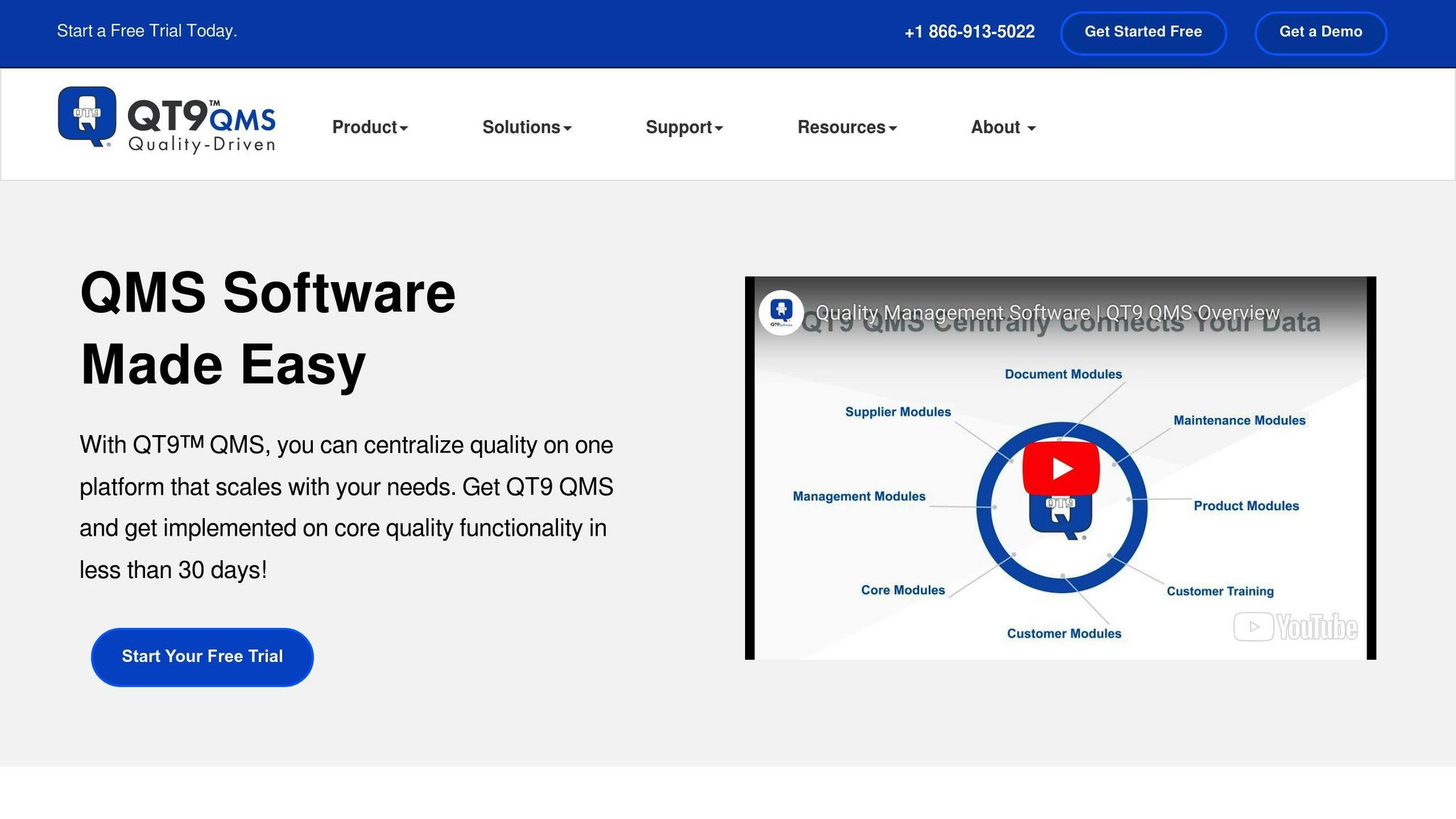Click the QT9 channel avatar on the video
The image size is (1456, 819).
tap(781, 311)
